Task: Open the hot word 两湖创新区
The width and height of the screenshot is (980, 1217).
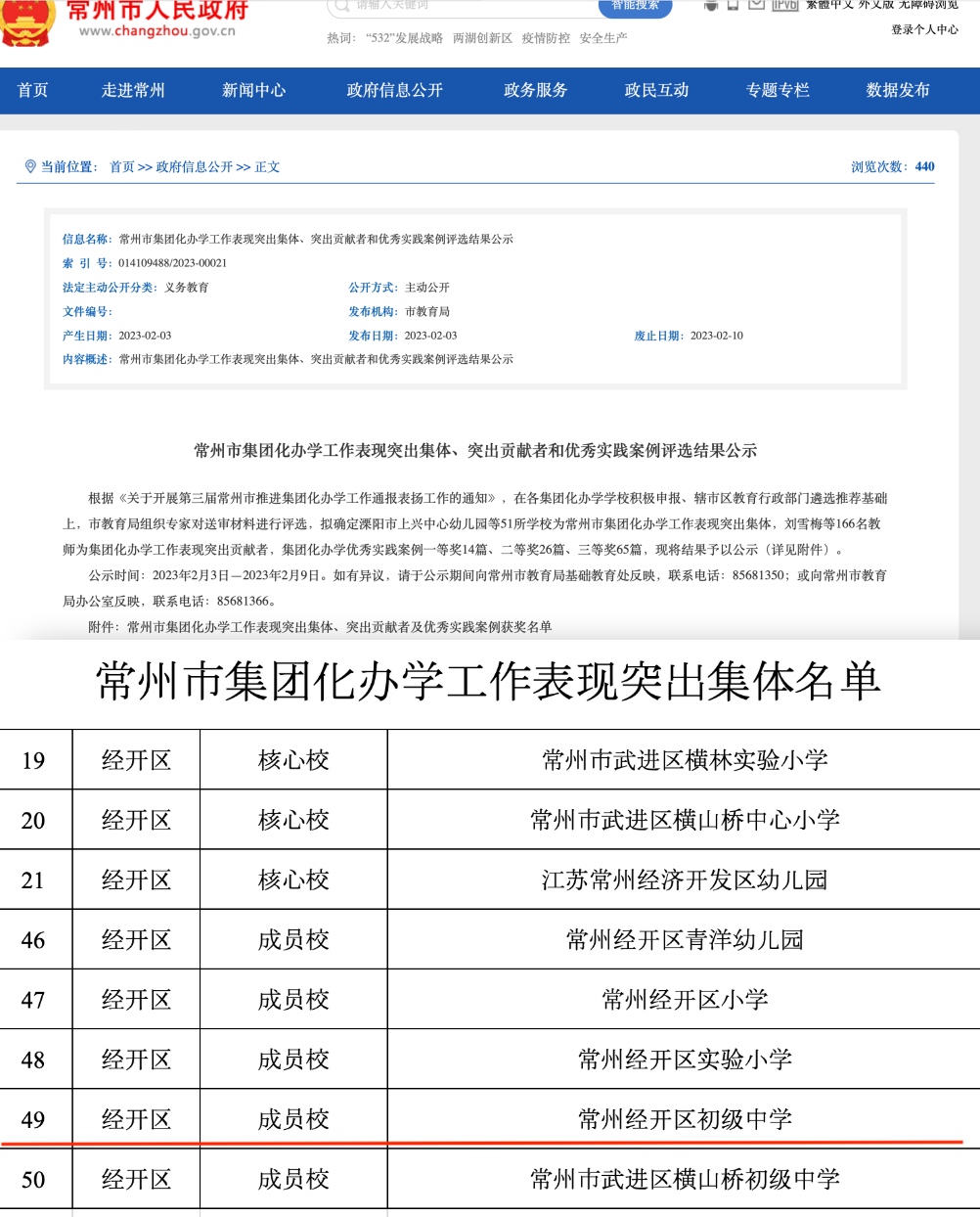Action: (x=482, y=38)
